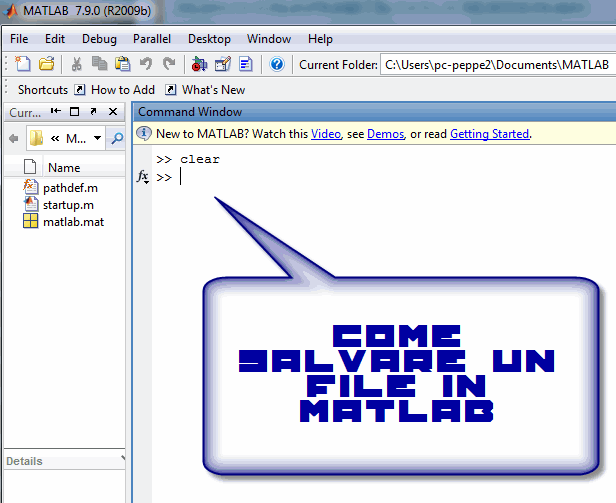
Task: Follow the Getting Started link
Action: (x=490, y=134)
